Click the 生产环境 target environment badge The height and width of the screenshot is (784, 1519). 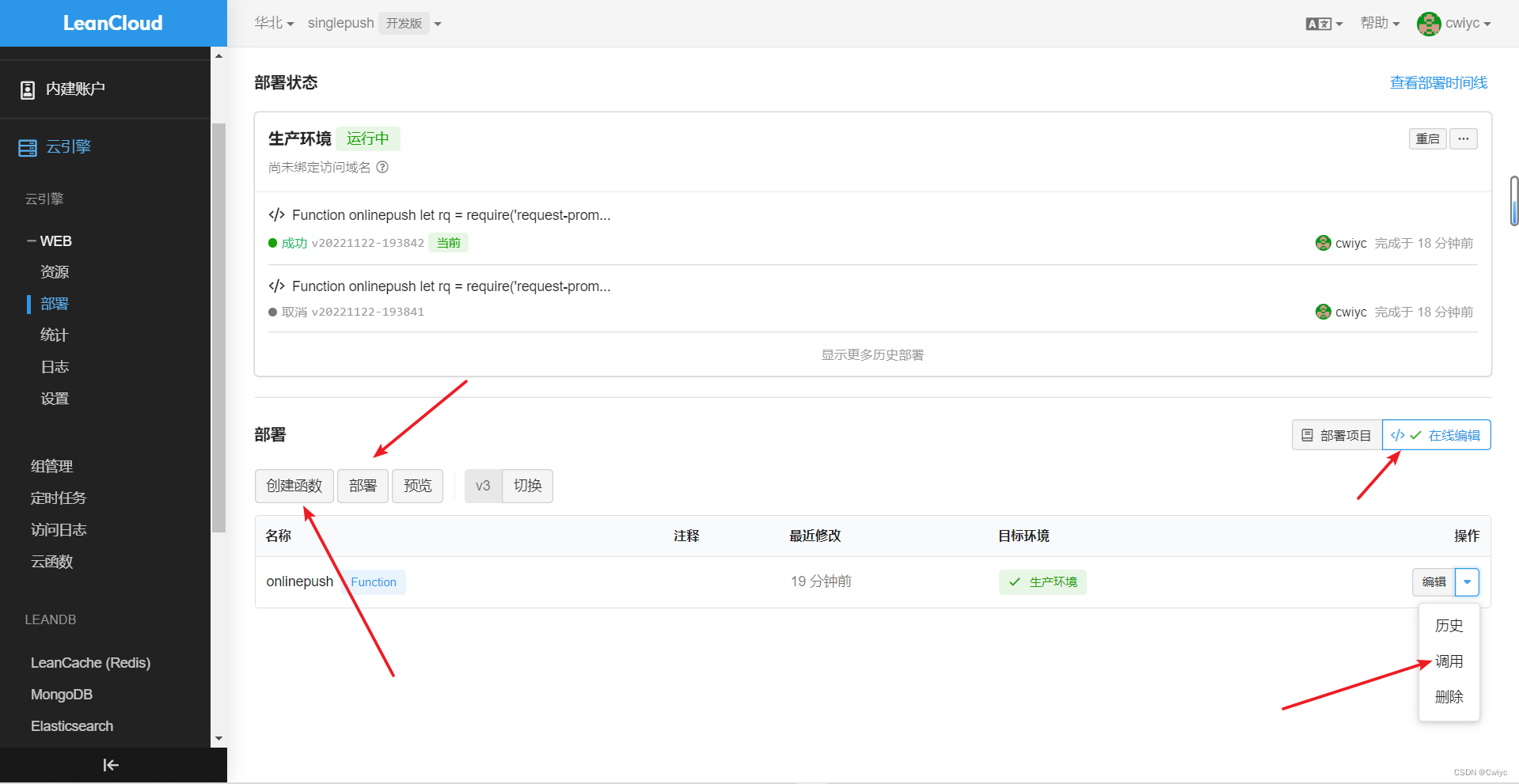pyautogui.click(x=1042, y=582)
